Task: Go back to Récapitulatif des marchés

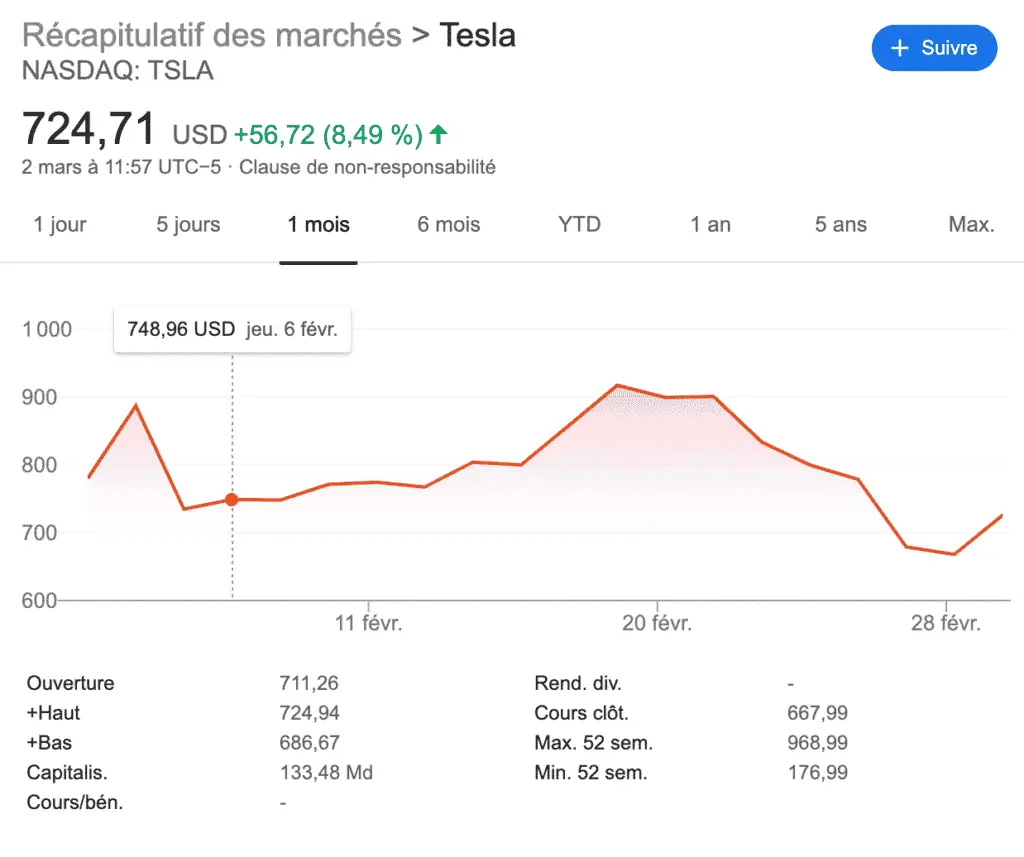Action: coord(211,33)
